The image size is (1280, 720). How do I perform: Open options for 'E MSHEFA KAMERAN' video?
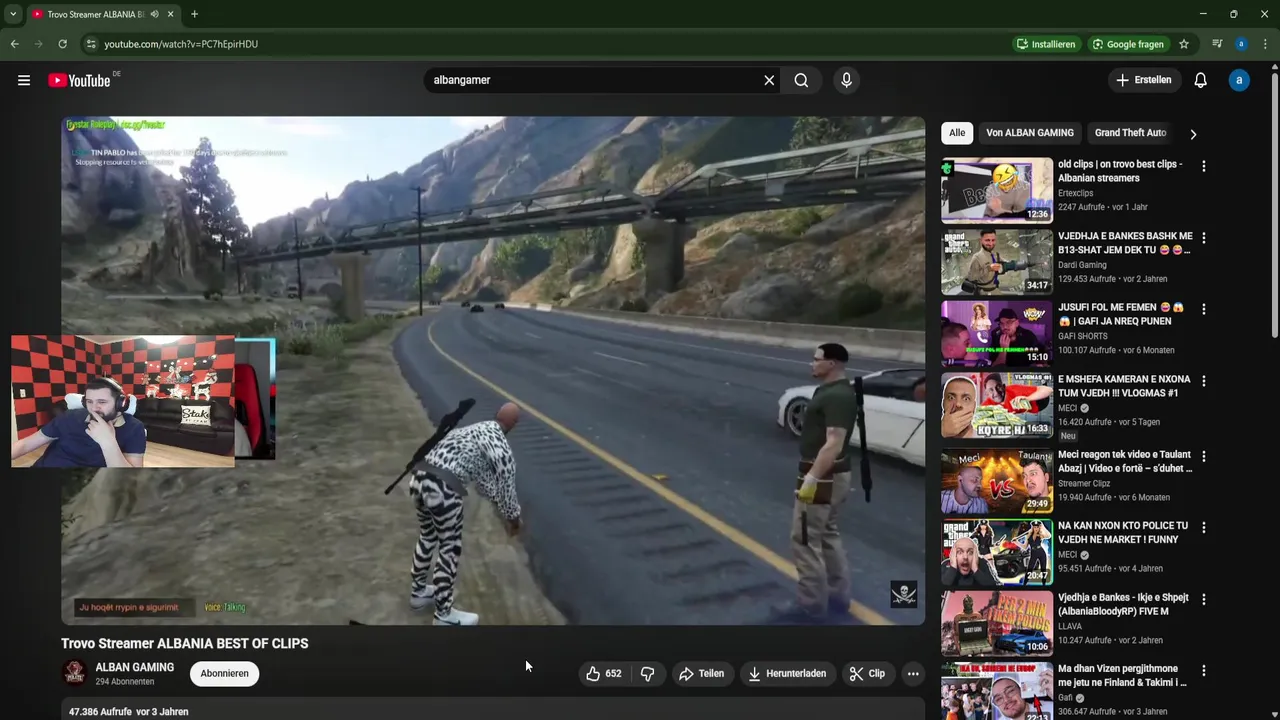click(1203, 381)
